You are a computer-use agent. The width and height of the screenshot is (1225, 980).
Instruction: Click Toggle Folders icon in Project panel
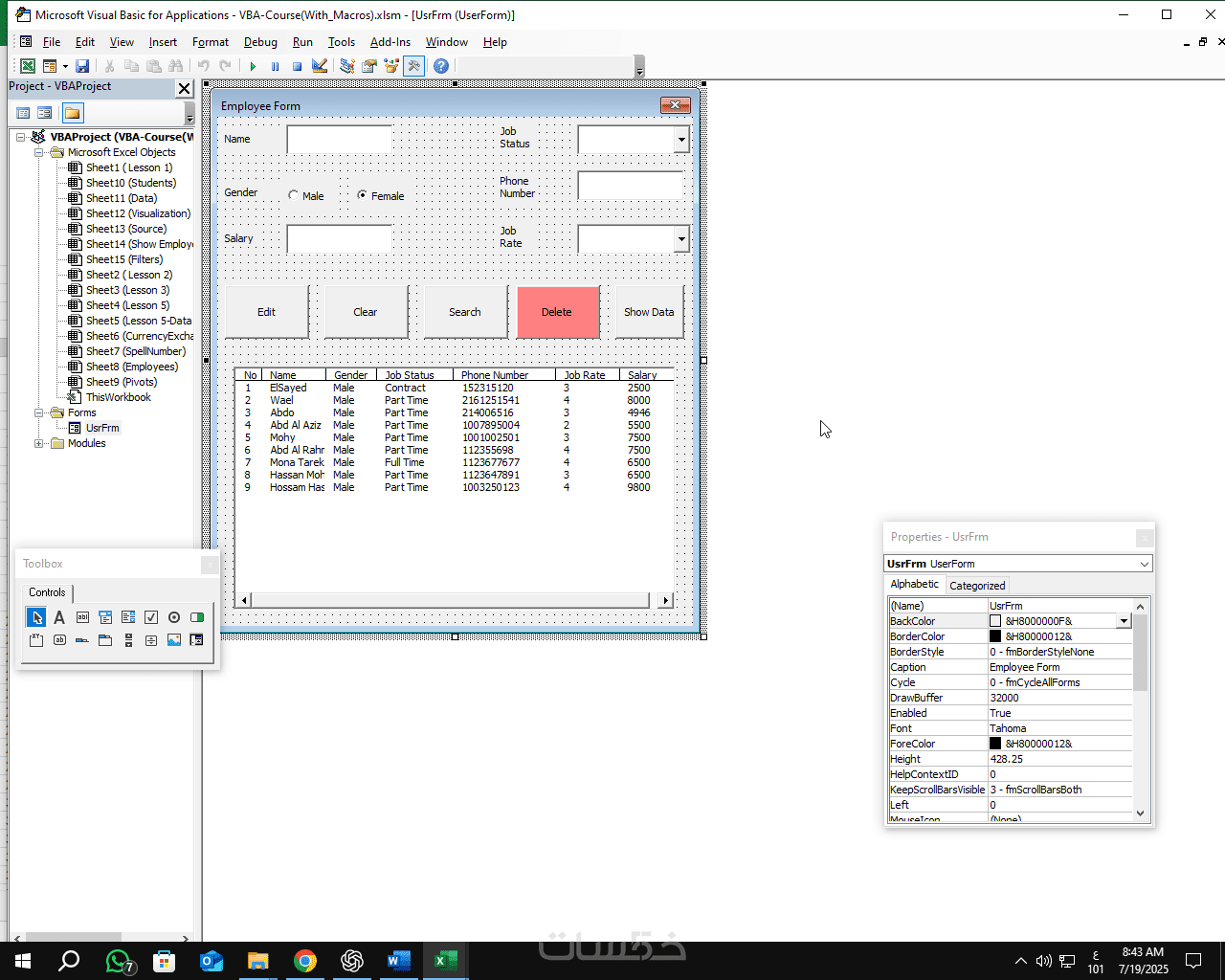point(73,113)
